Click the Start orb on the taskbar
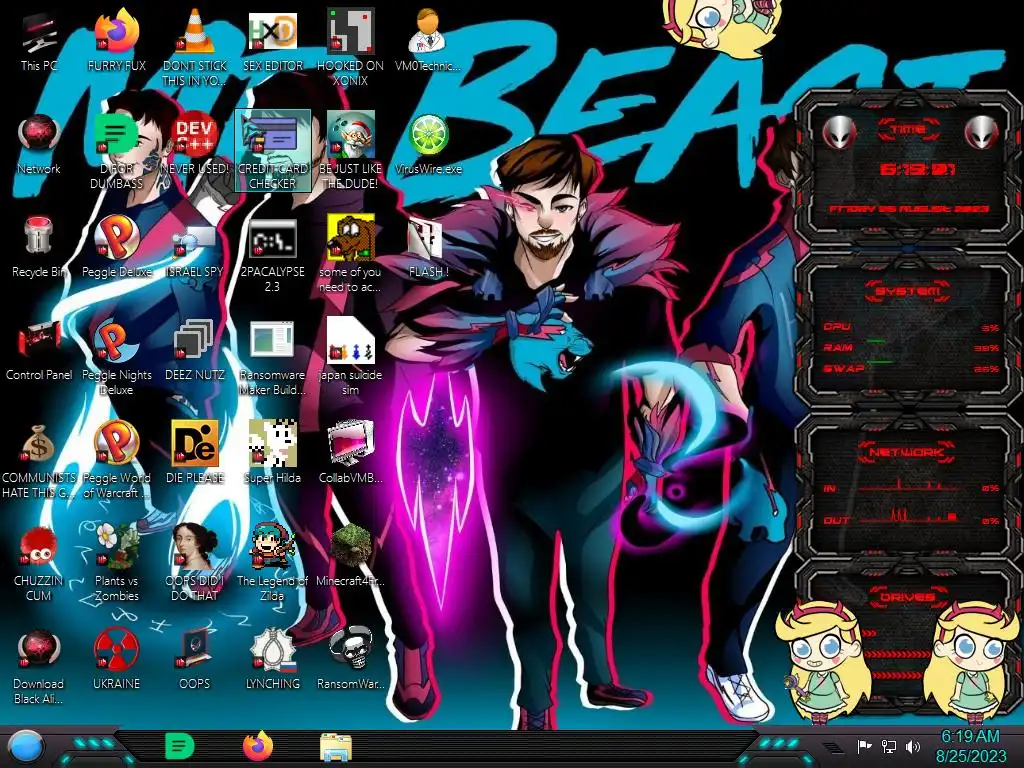Image resolution: width=1024 pixels, height=768 pixels. (x=26, y=748)
